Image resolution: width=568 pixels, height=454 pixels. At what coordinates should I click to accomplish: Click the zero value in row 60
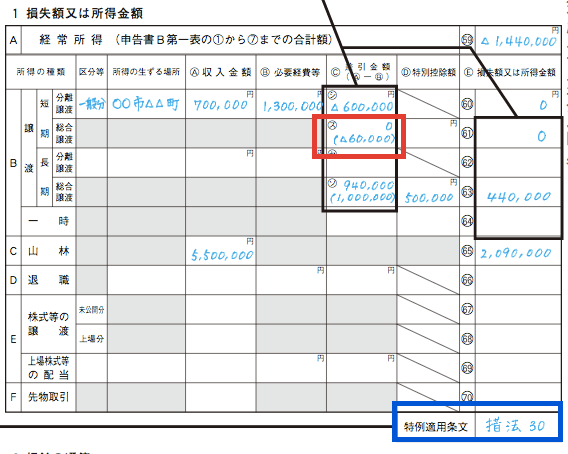click(x=543, y=105)
